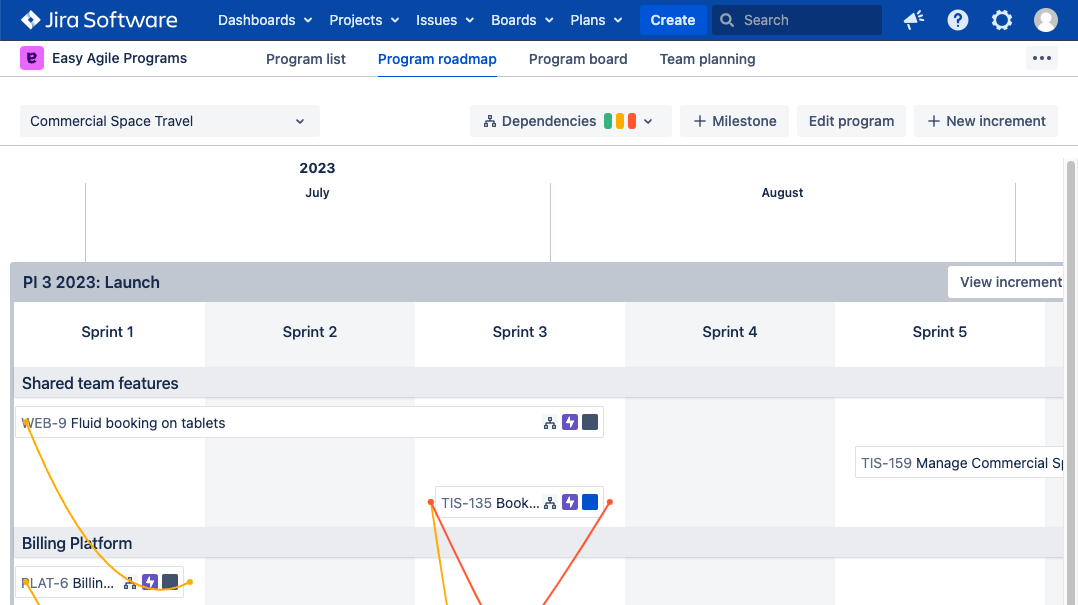Image resolution: width=1078 pixels, height=605 pixels.
Task: Click the Search field in top bar
Action: point(796,20)
